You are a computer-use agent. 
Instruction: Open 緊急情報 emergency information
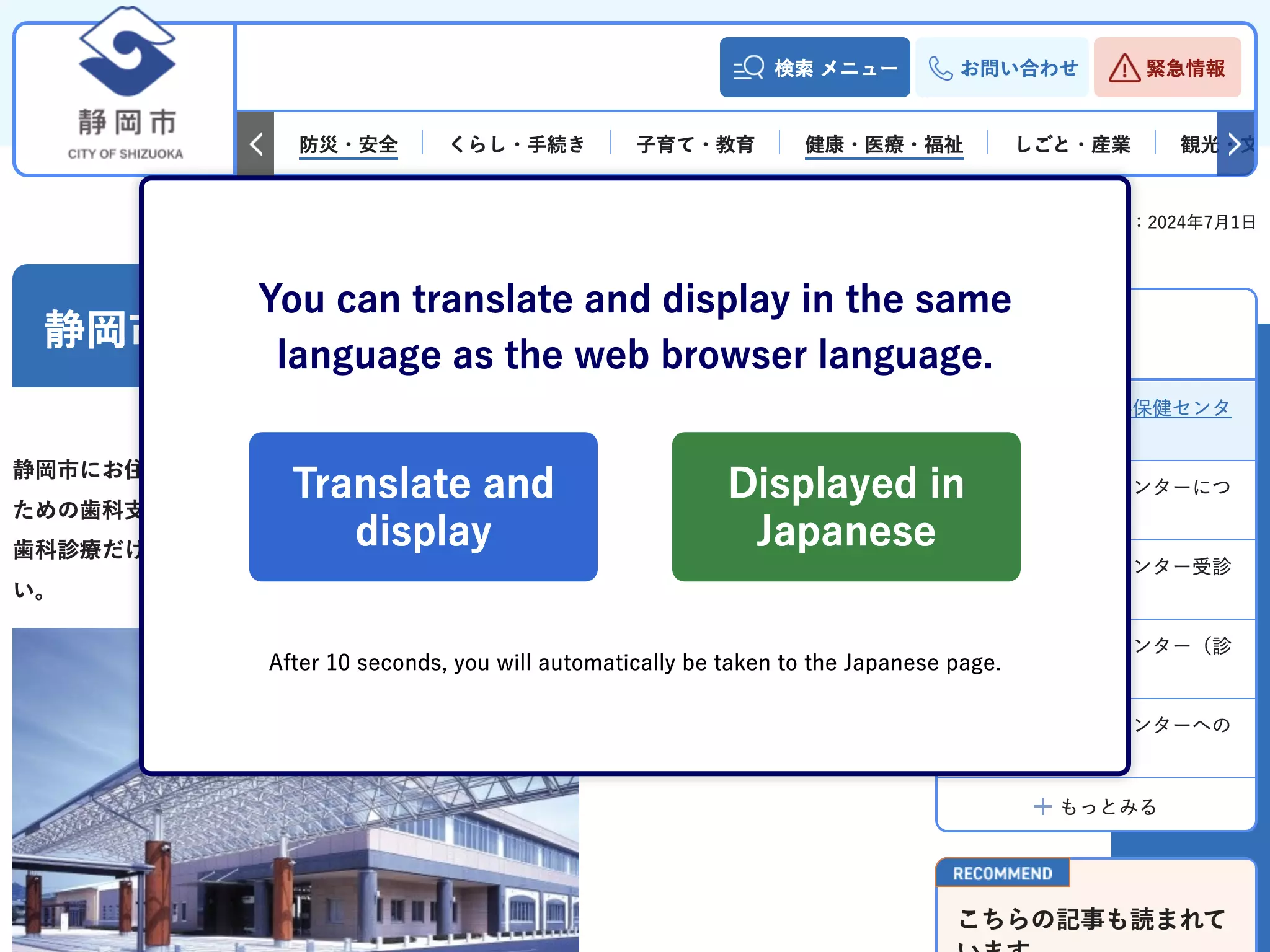pos(1167,68)
